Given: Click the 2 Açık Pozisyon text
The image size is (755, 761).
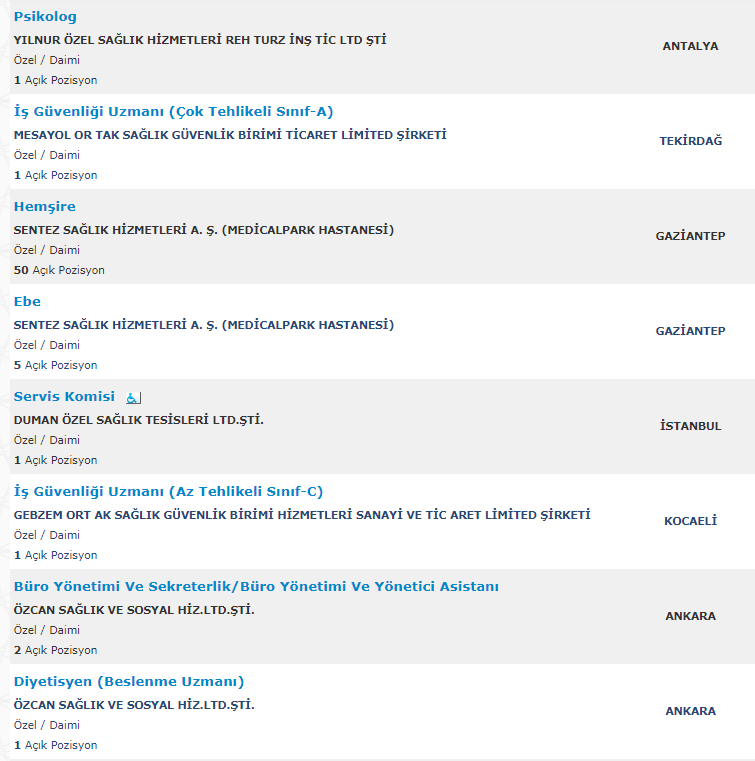Looking at the screenshot, I should click(x=56, y=650).
